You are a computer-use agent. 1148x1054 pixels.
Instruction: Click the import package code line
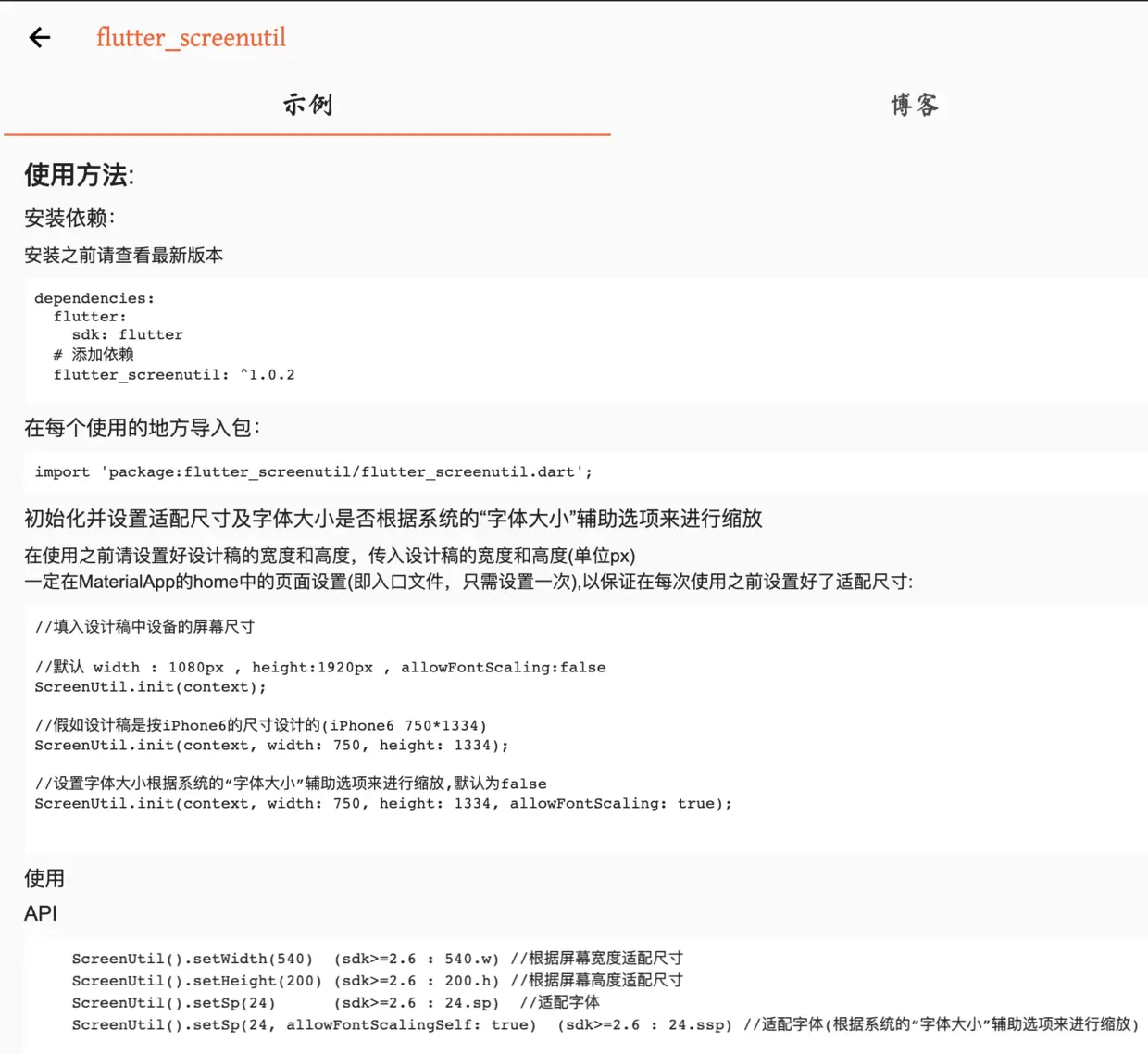coord(313,472)
